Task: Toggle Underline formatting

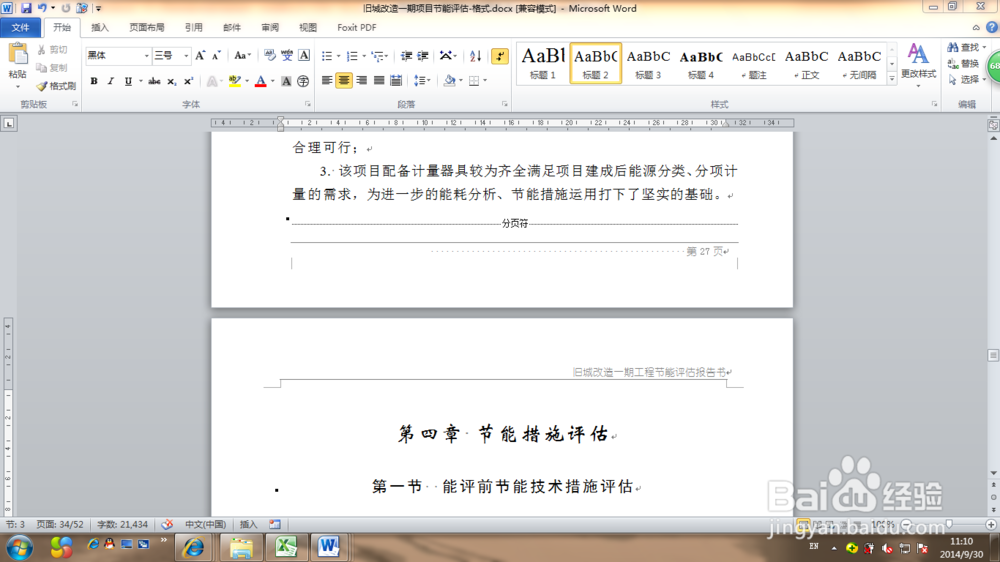Action: point(128,81)
